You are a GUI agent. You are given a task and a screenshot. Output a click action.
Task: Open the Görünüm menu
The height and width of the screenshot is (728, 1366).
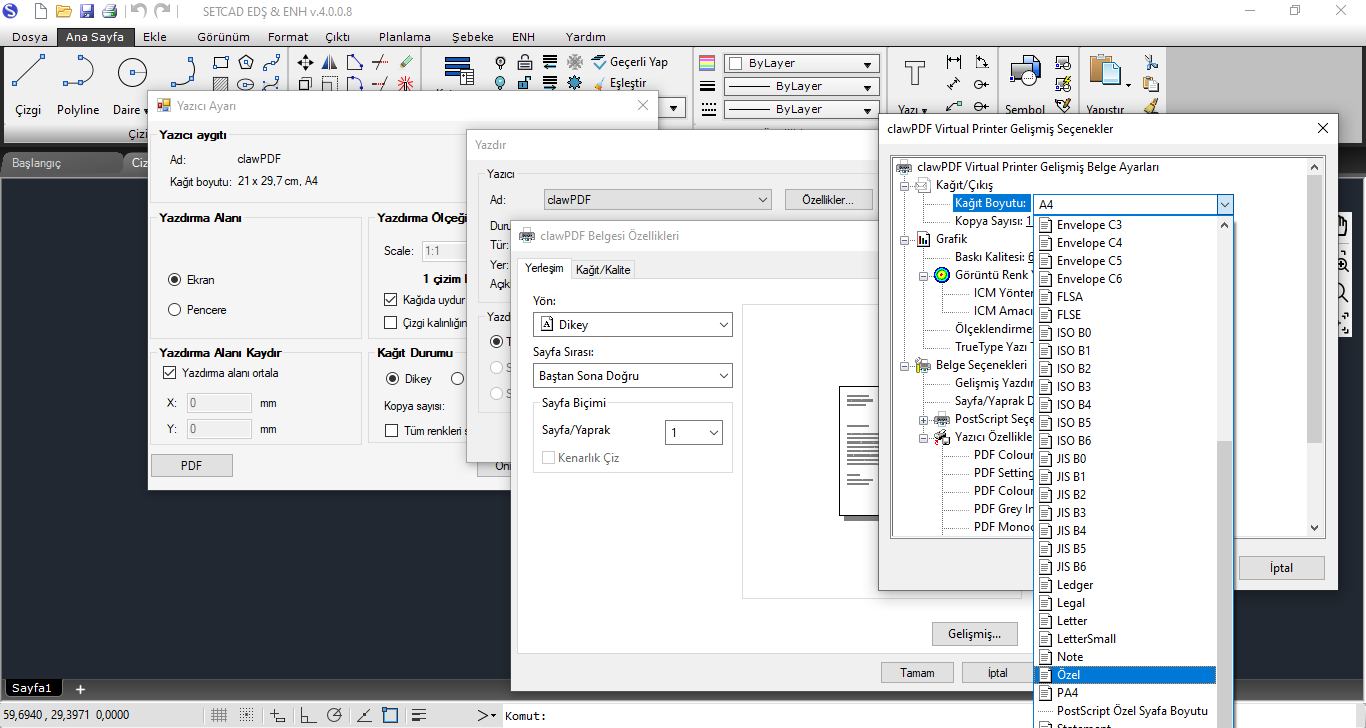223,37
